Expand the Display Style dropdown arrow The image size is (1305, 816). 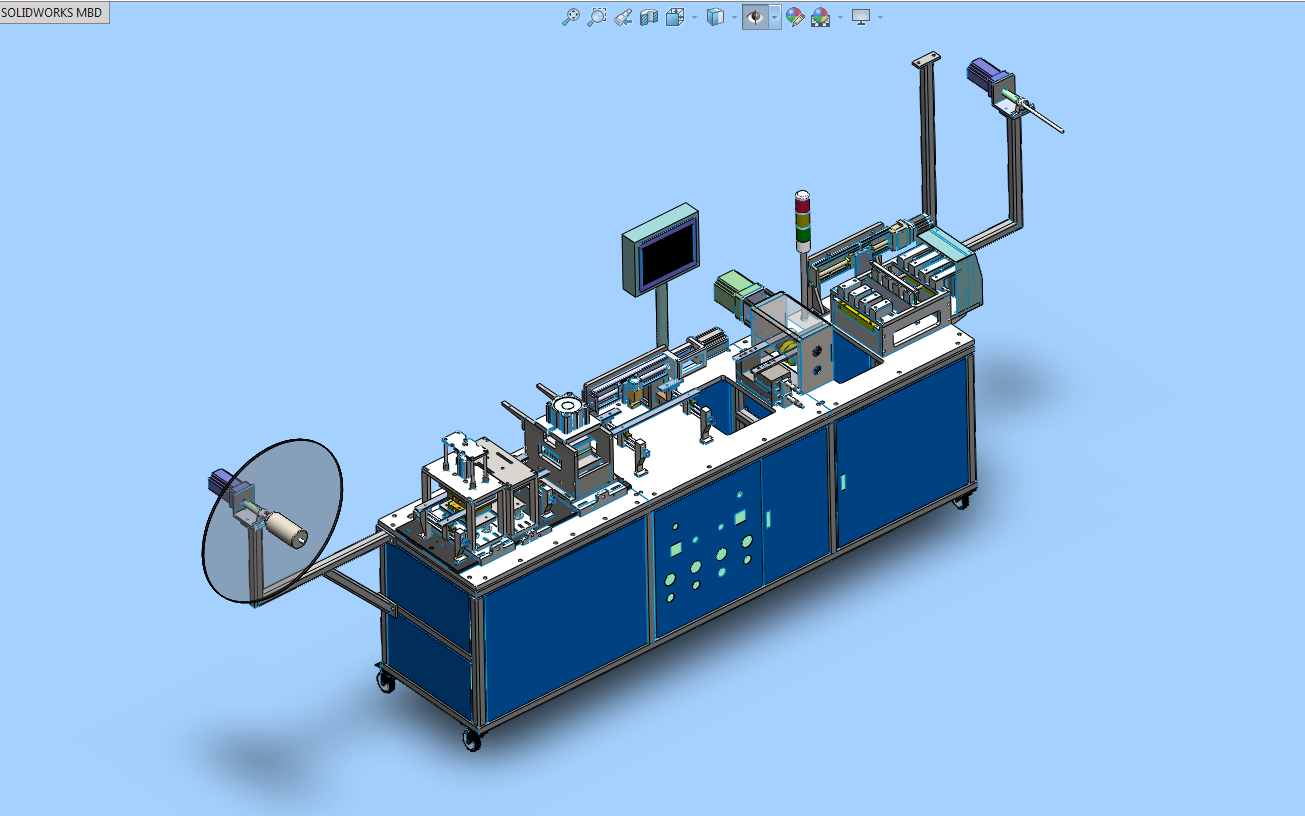coord(734,17)
